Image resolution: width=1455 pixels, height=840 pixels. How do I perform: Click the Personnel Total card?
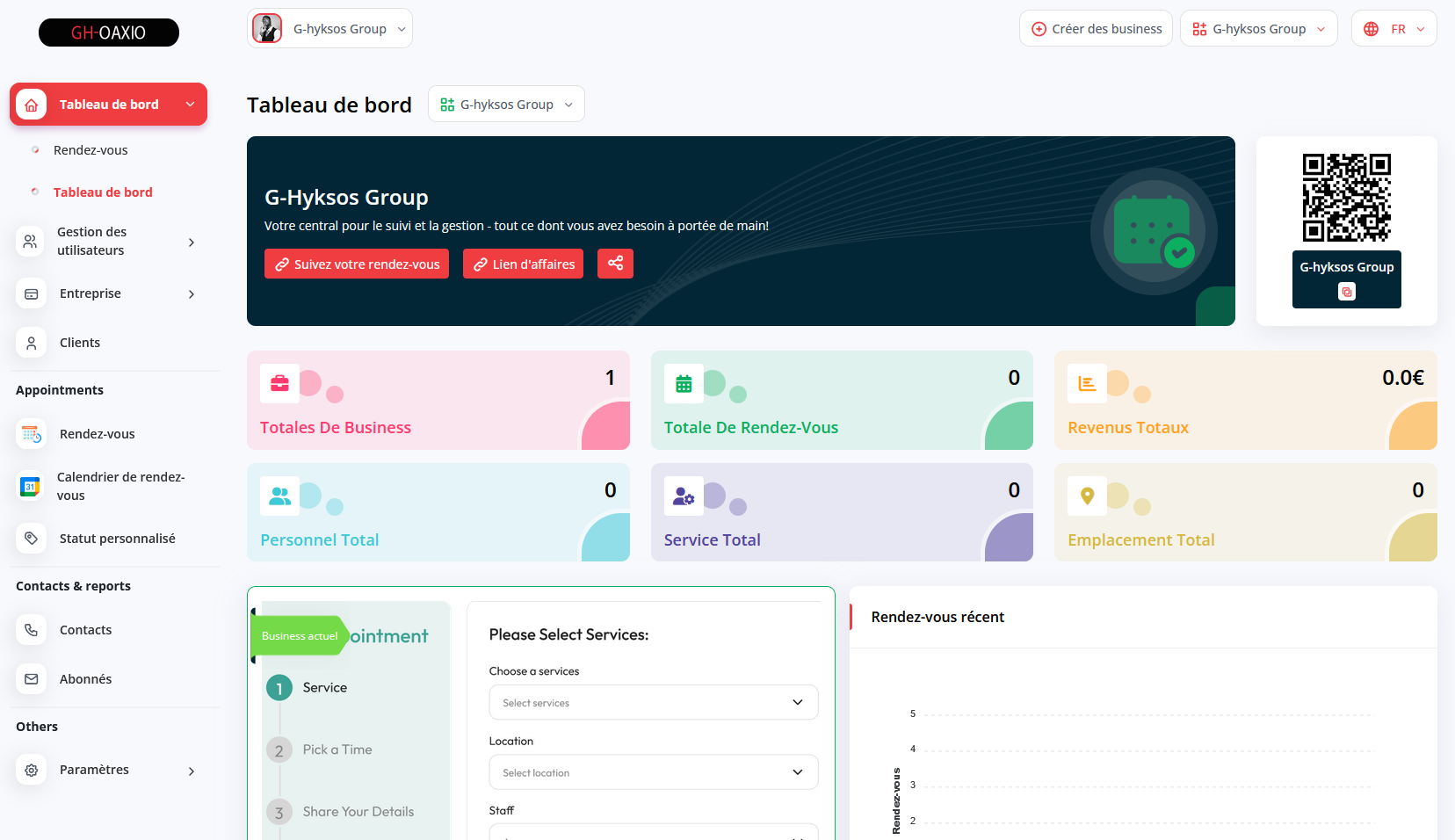point(438,512)
